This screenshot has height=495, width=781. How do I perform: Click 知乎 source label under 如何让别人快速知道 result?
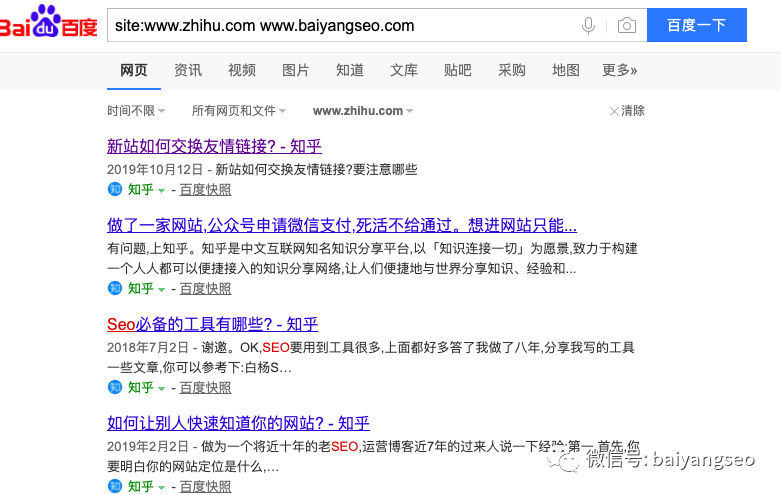140,486
